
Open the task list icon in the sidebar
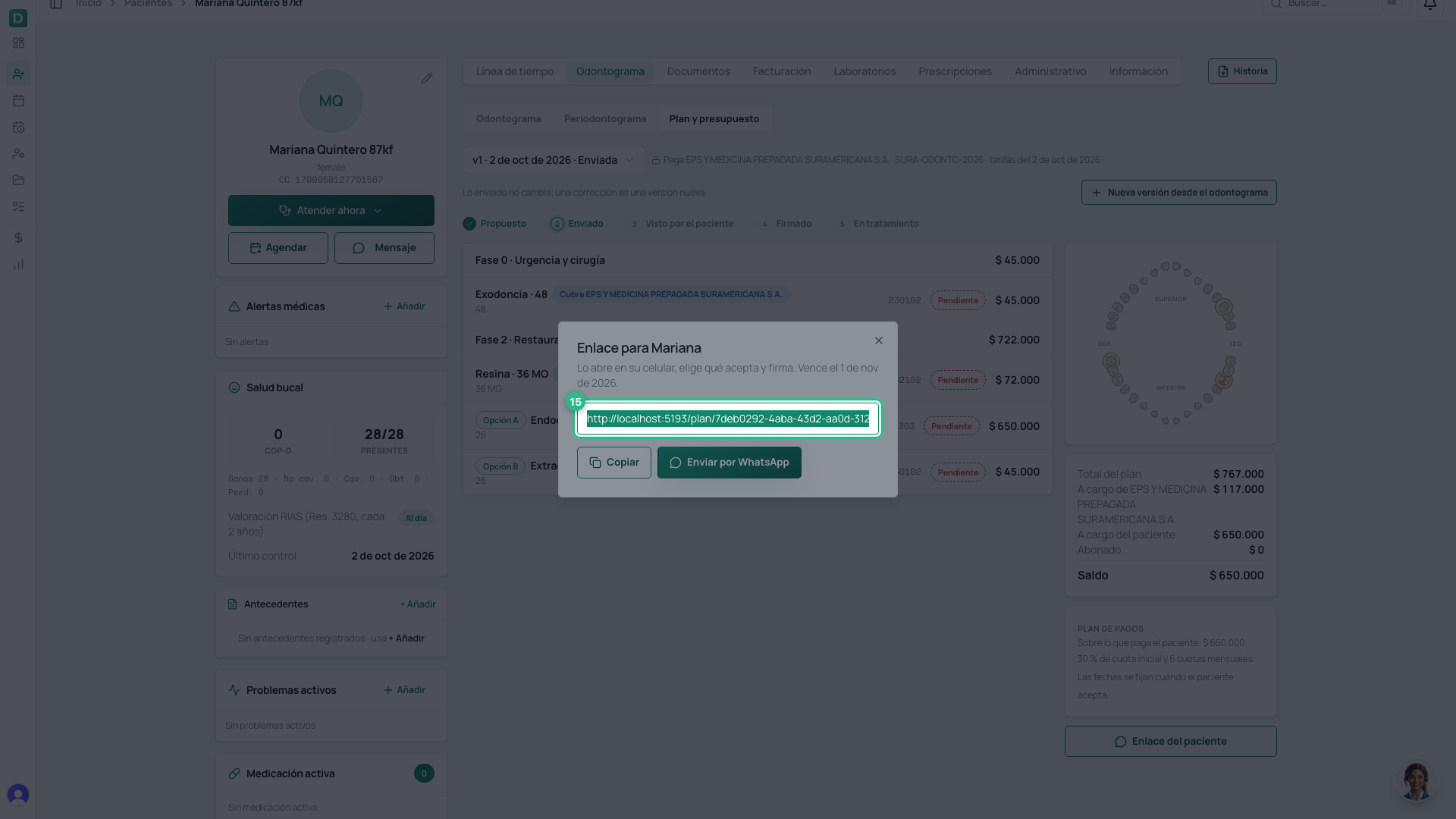18,206
